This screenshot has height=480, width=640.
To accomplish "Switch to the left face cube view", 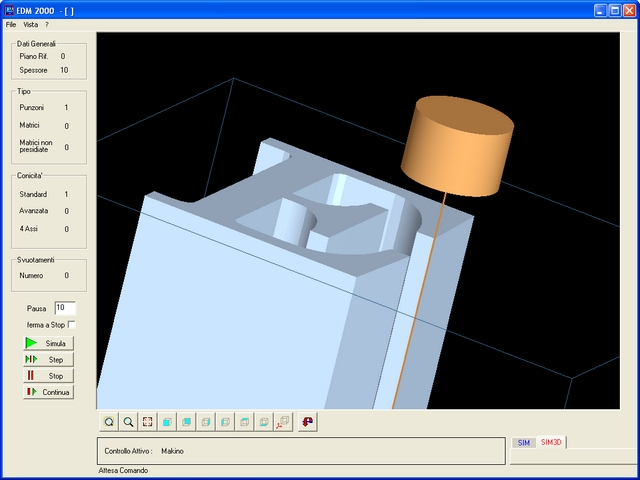I will [225, 422].
